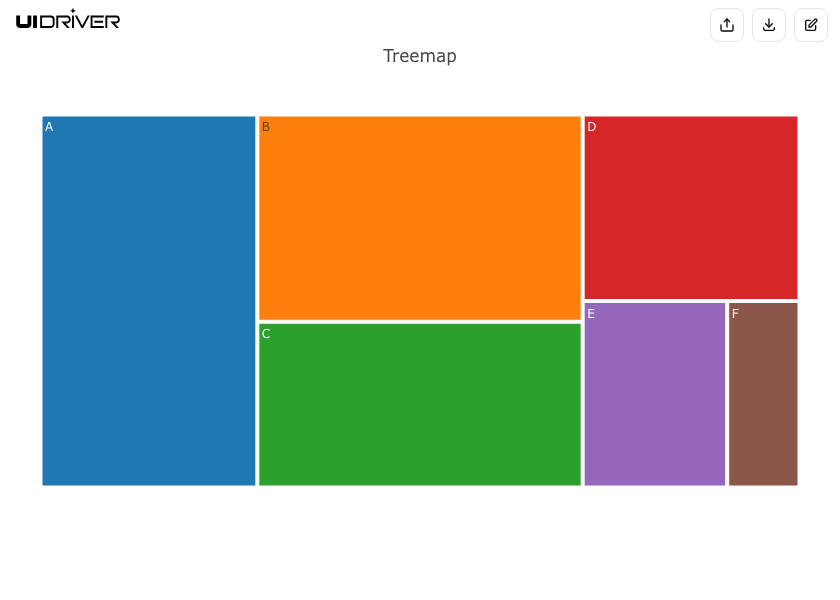840x600 pixels.
Task: Click the download icon
Action: click(769, 25)
